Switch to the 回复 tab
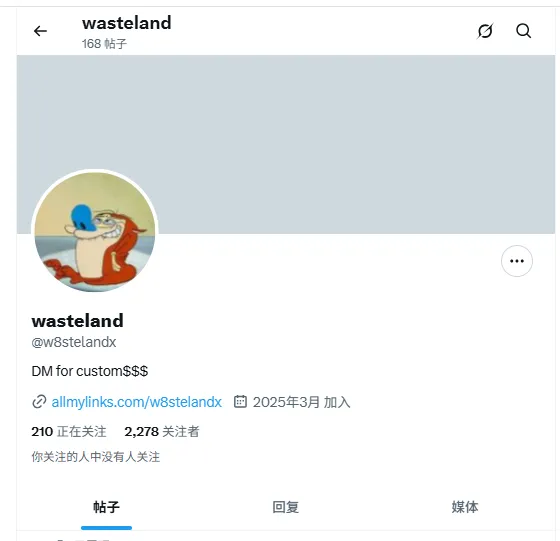This screenshot has height=541, width=560. pos(285,507)
